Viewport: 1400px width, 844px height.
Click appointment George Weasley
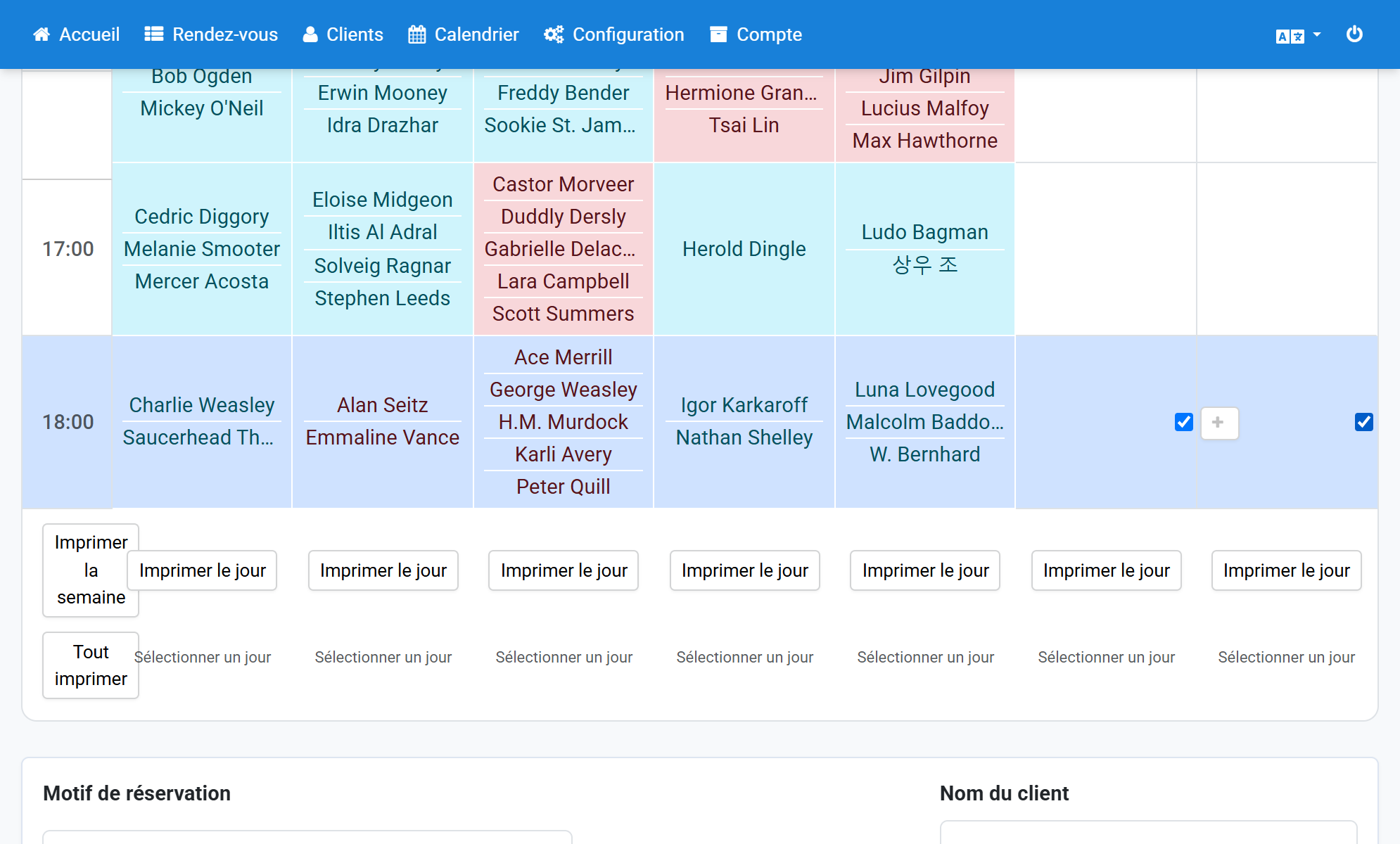(x=564, y=390)
